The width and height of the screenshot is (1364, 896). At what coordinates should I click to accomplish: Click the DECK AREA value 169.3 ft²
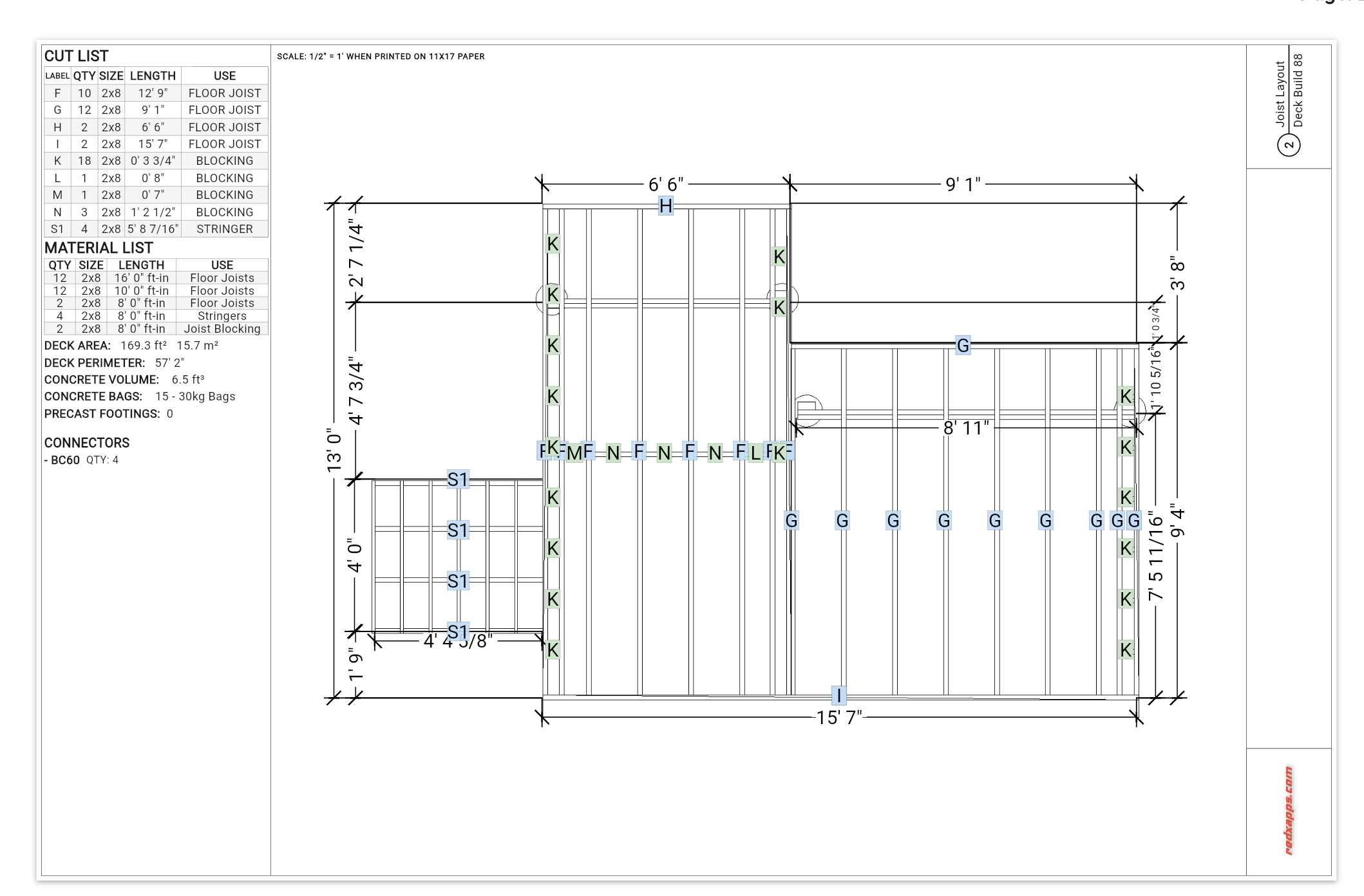pos(144,346)
